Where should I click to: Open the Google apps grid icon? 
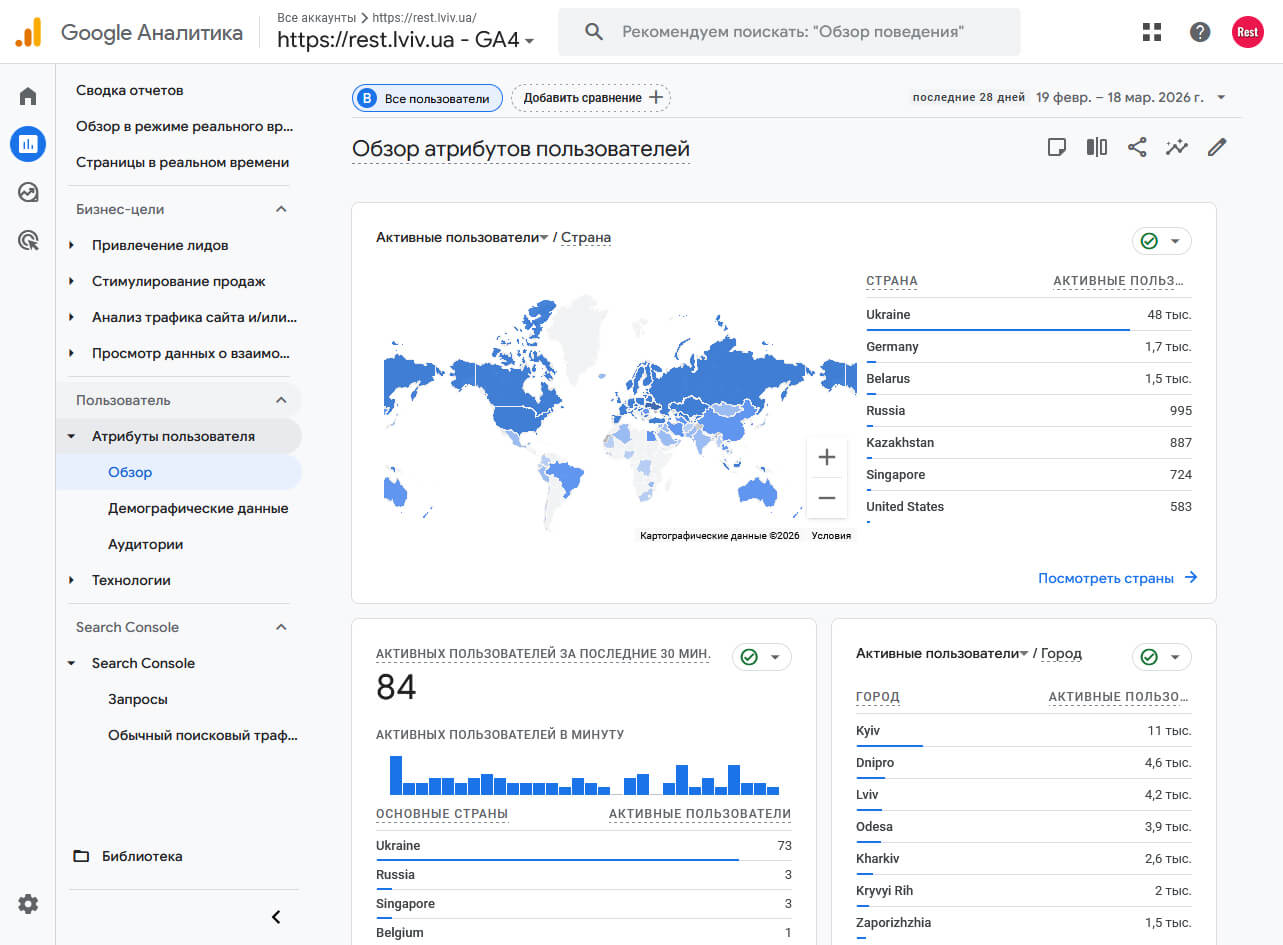pyautogui.click(x=1152, y=32)
